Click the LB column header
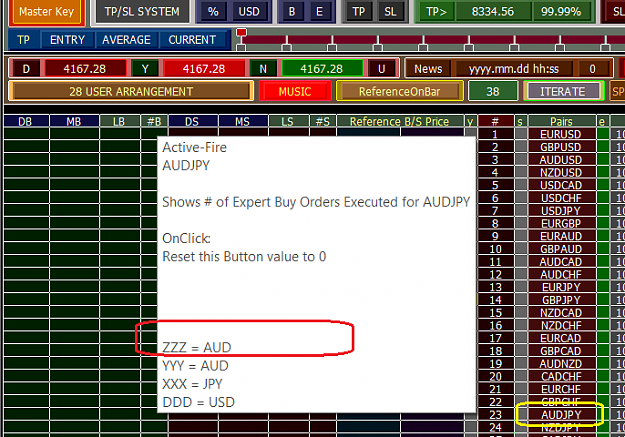 pyautogui.click(x=119, y=121)
